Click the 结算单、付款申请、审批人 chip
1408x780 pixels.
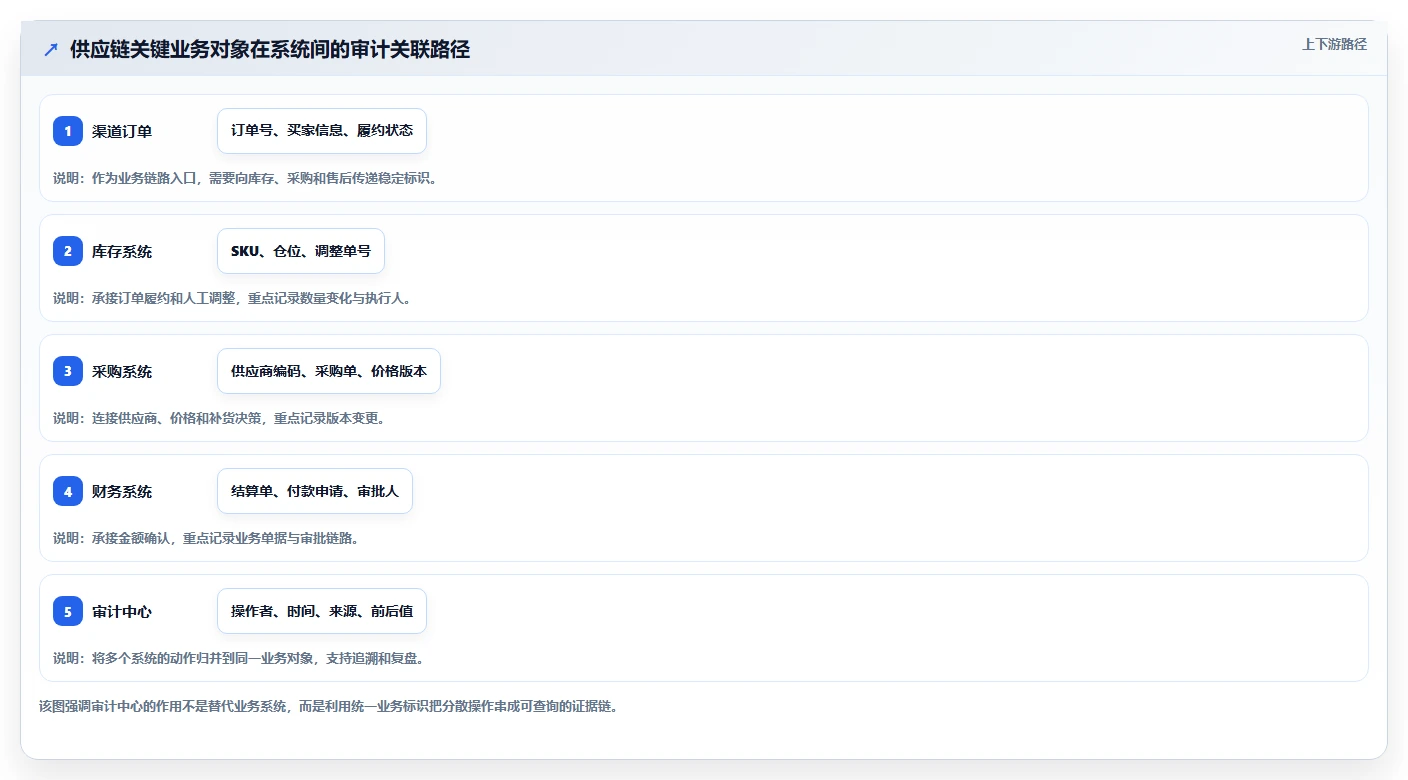(315, 491)
